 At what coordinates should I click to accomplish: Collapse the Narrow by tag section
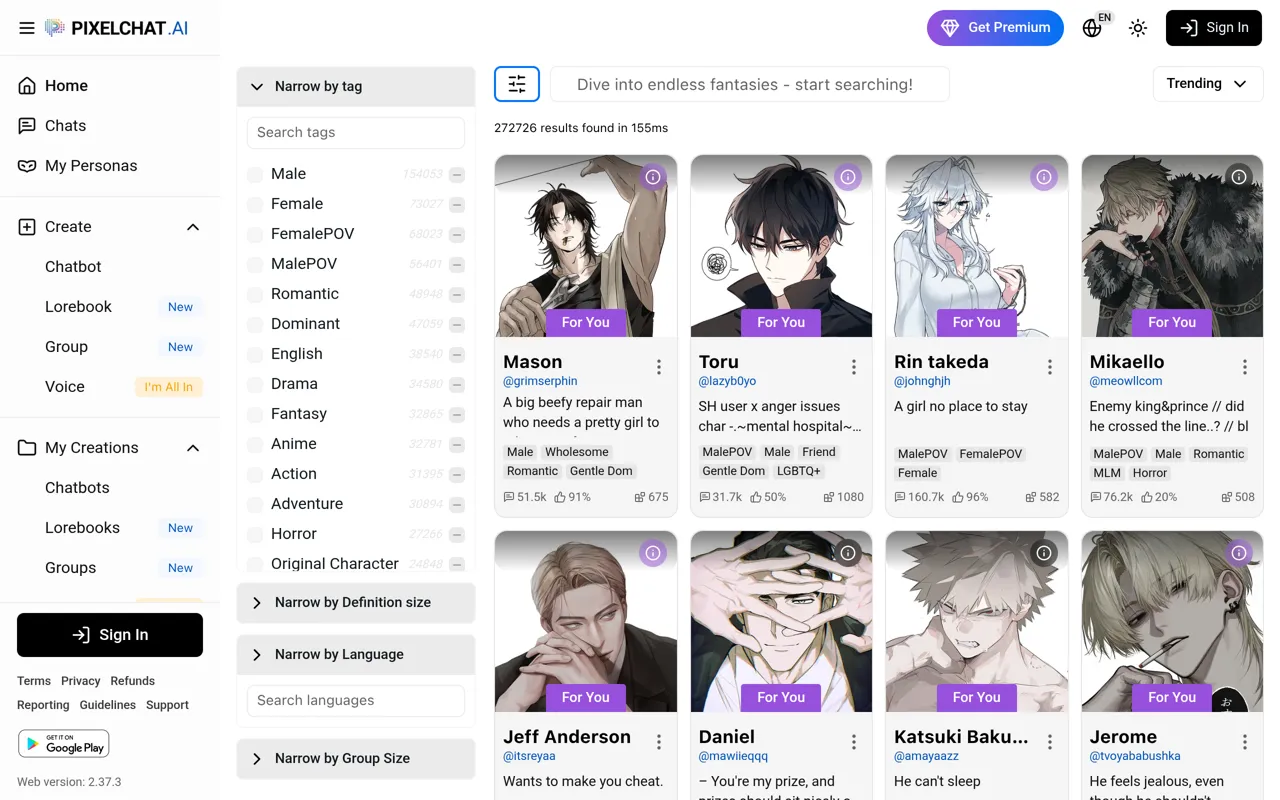(x=356, y=87)
